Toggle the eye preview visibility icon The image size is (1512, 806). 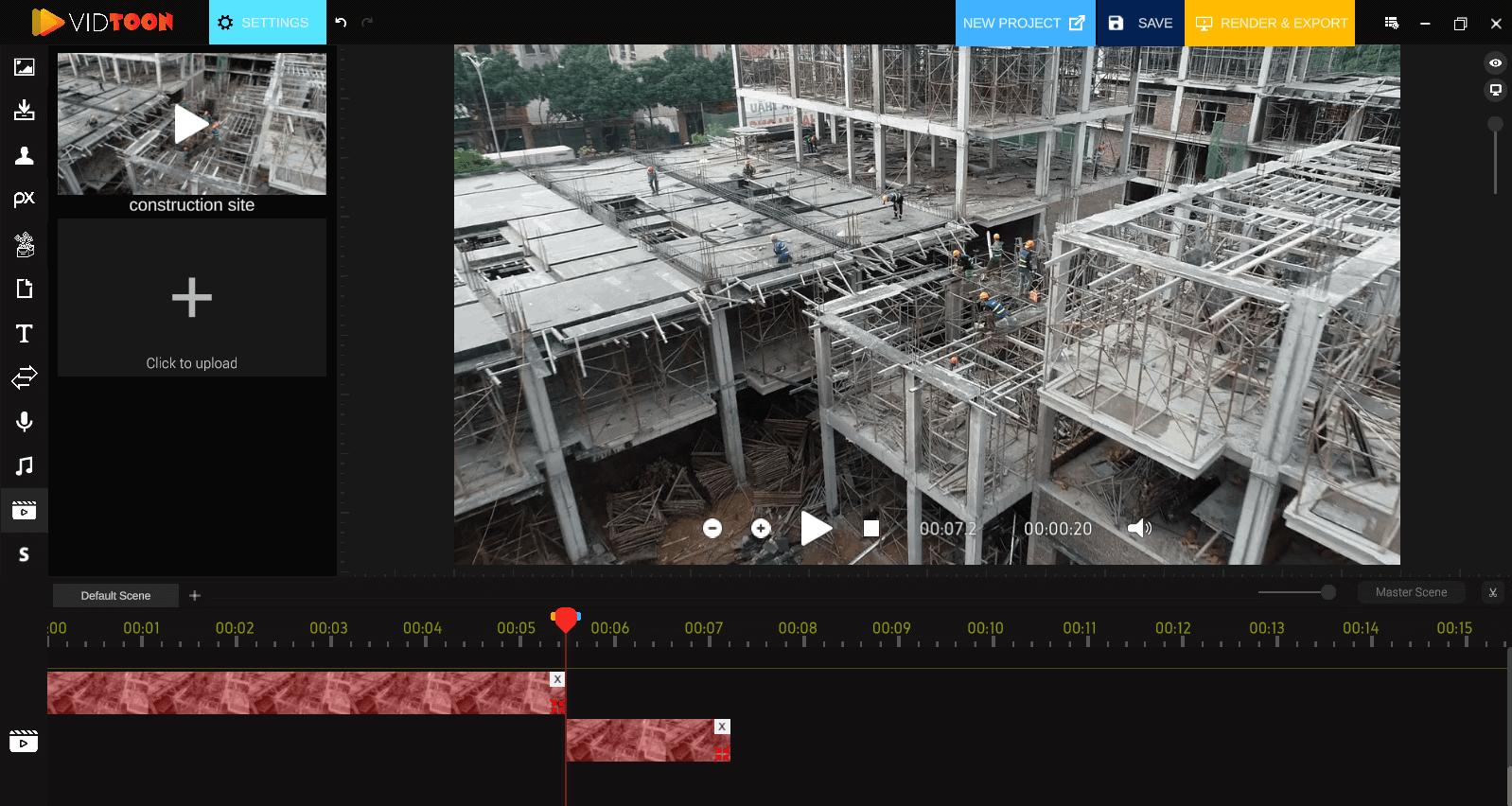[x=1495, y=63]
